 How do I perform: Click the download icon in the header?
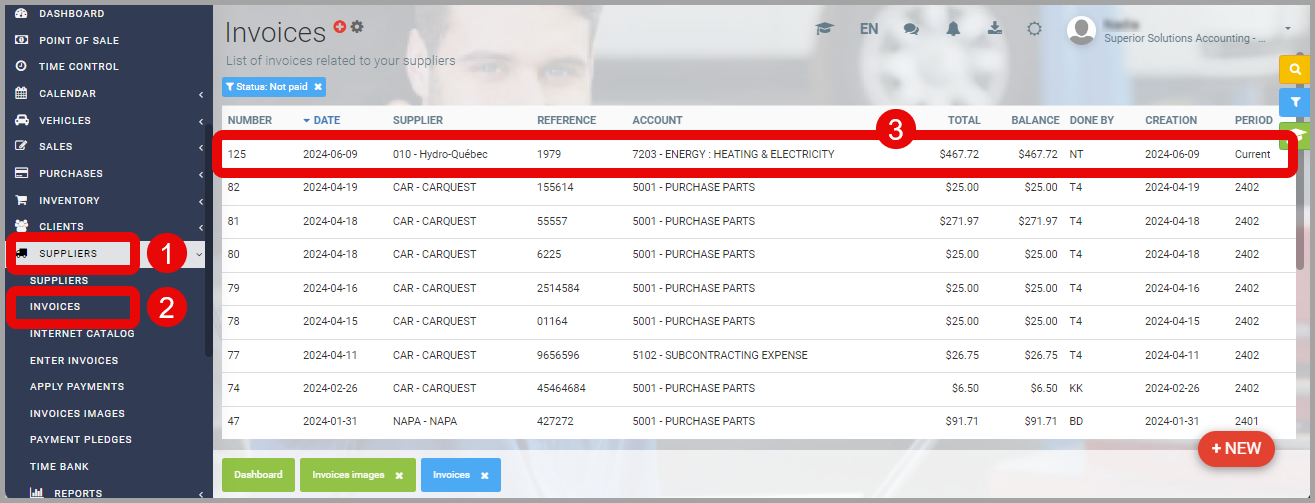pyautogui.click(x=995, y=28)
